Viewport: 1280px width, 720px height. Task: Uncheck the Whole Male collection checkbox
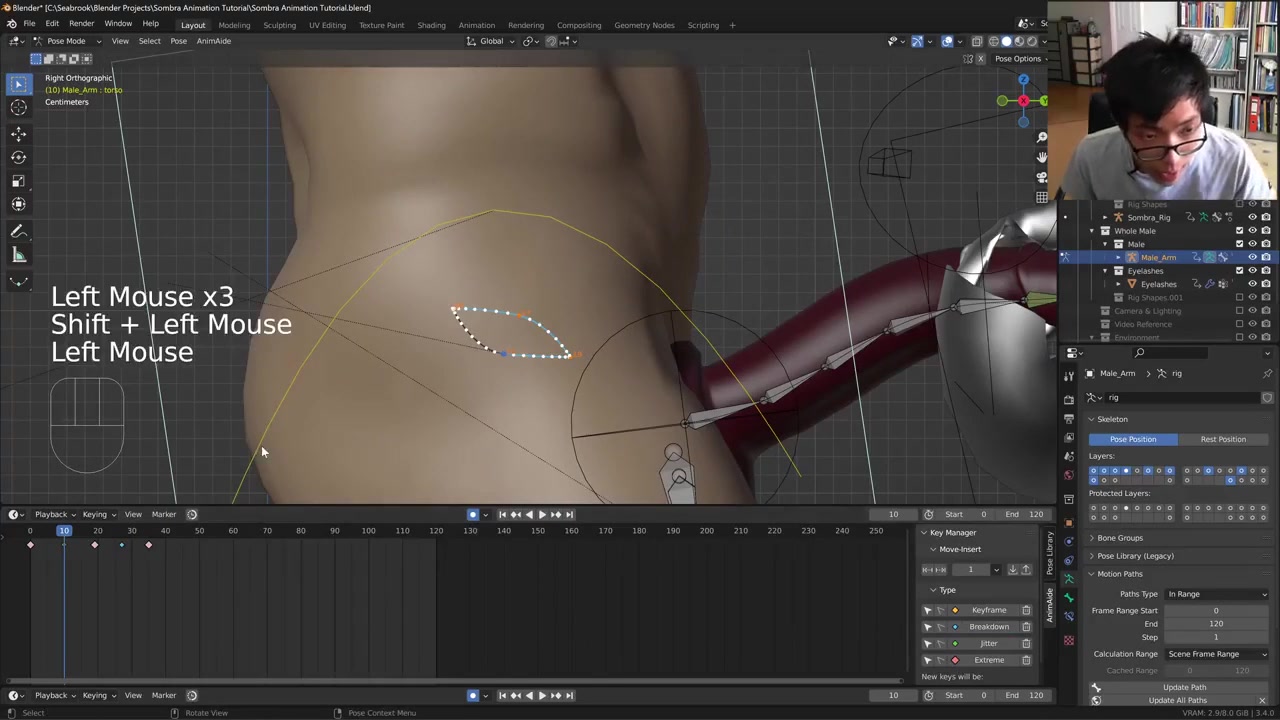pos(1239,231)
